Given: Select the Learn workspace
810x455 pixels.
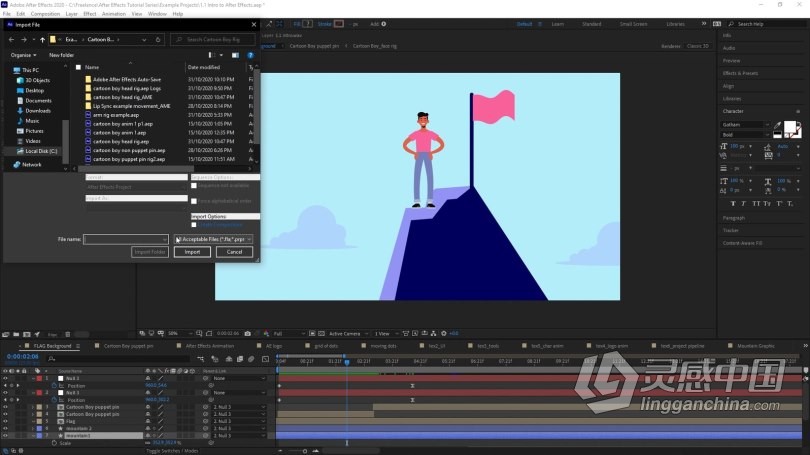Looking at the screenshot, I should click(x=557, y=24).
